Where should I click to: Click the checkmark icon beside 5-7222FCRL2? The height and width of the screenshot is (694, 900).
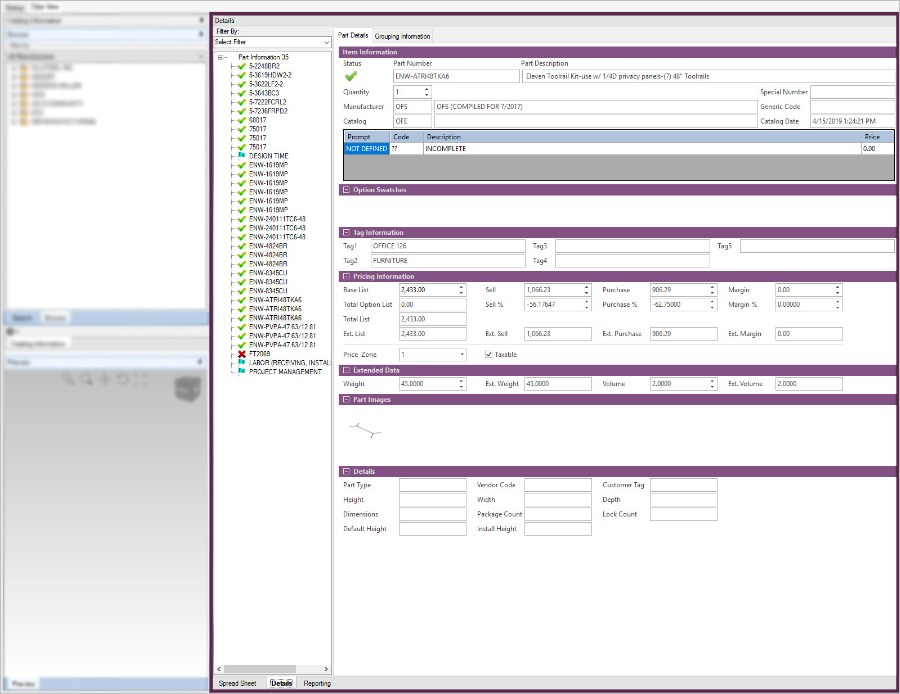pos(242,102)
